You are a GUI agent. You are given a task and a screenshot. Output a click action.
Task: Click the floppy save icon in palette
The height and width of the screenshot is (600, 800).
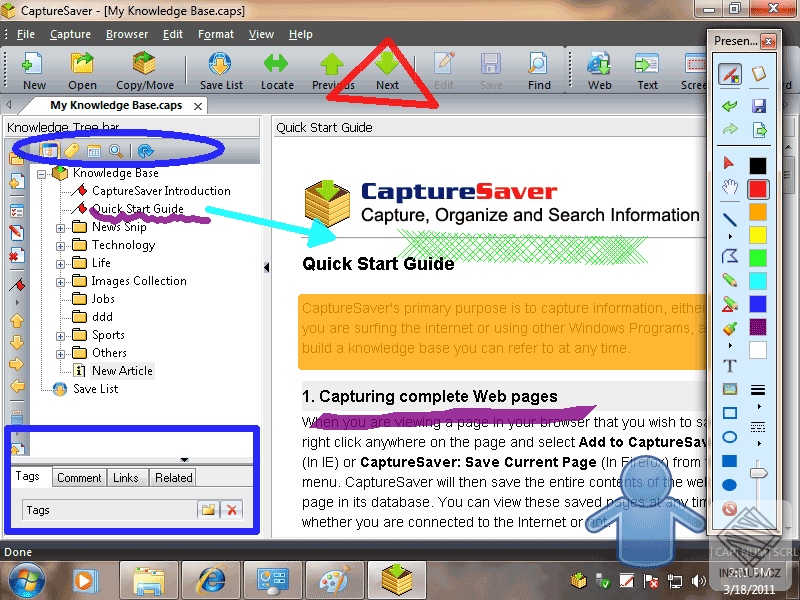pos(759,106)
